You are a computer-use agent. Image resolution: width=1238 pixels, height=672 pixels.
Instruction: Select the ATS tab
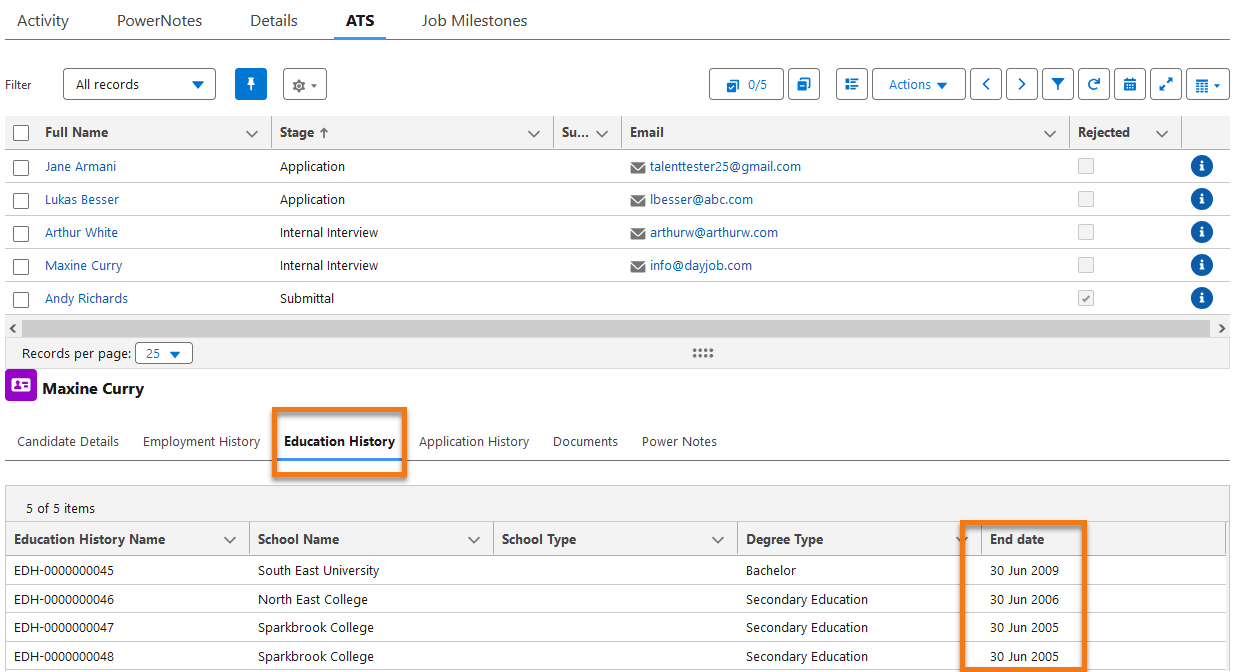[360, 20]
